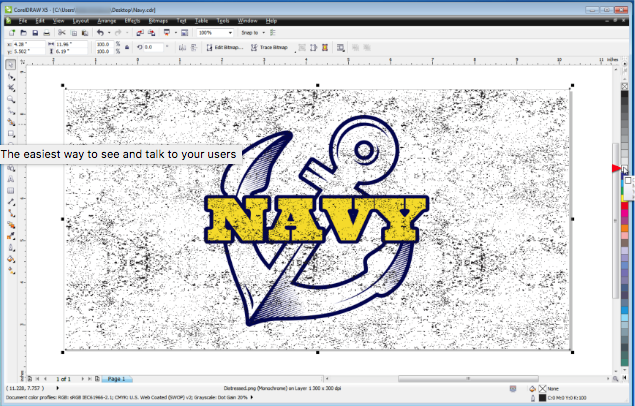Open the Help menu
The height and width of the screenshot is (406, 635).
click(271, 21)
